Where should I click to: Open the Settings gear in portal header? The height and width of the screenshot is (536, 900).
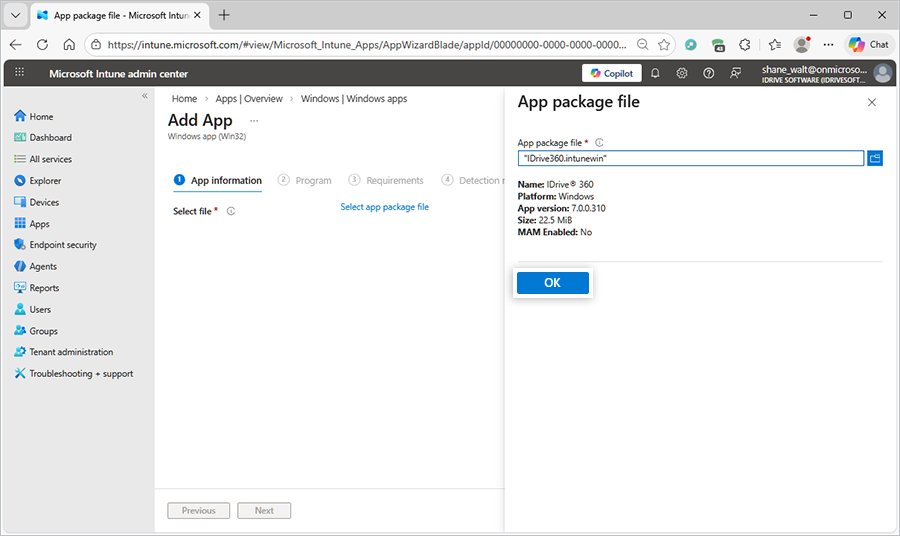[682, 73]
